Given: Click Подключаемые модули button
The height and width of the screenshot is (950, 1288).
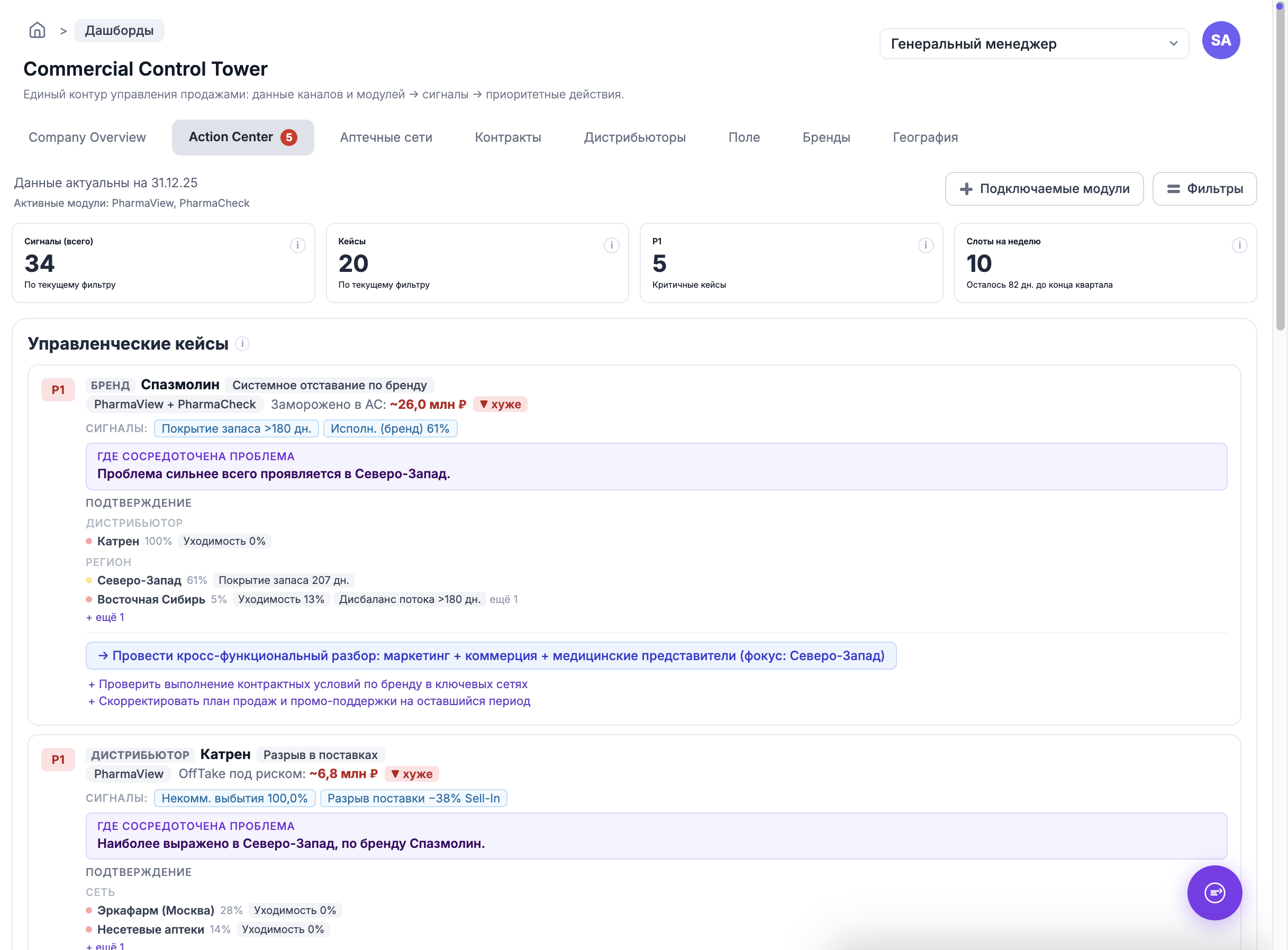Looking at the screenshot, I should (1044, 189).
